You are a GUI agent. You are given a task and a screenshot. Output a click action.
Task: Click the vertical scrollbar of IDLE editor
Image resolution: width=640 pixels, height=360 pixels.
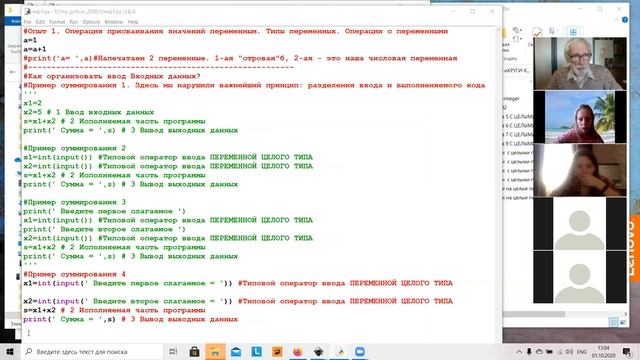[x=499, y=184]
